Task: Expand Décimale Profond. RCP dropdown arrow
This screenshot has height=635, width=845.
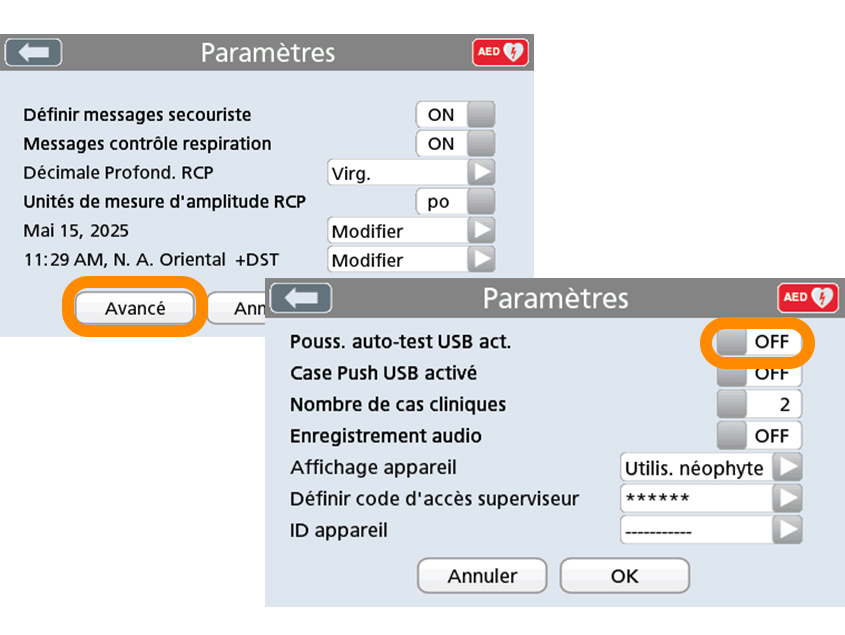Action: [x=483, y=173]
